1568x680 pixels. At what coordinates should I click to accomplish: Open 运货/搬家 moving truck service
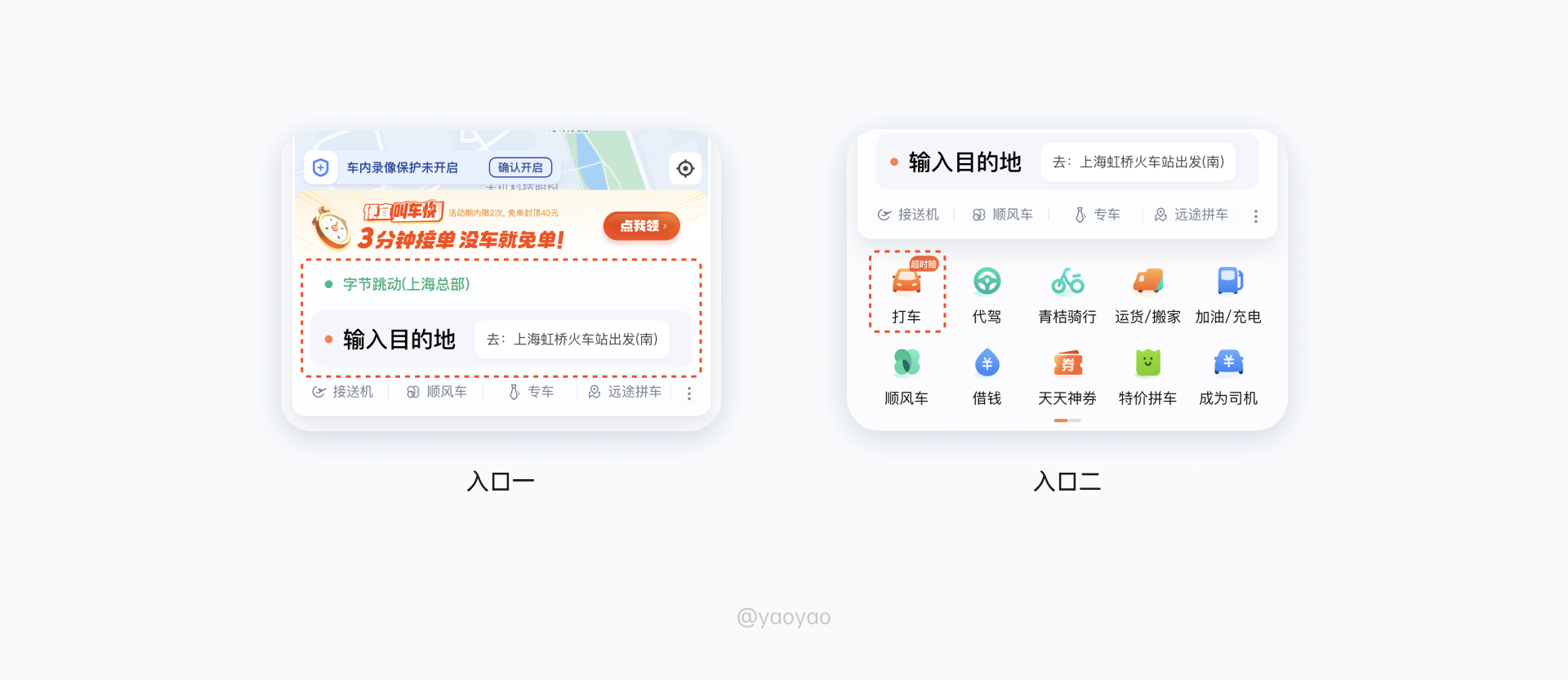pyautogui.click(x=1147, y=282)
